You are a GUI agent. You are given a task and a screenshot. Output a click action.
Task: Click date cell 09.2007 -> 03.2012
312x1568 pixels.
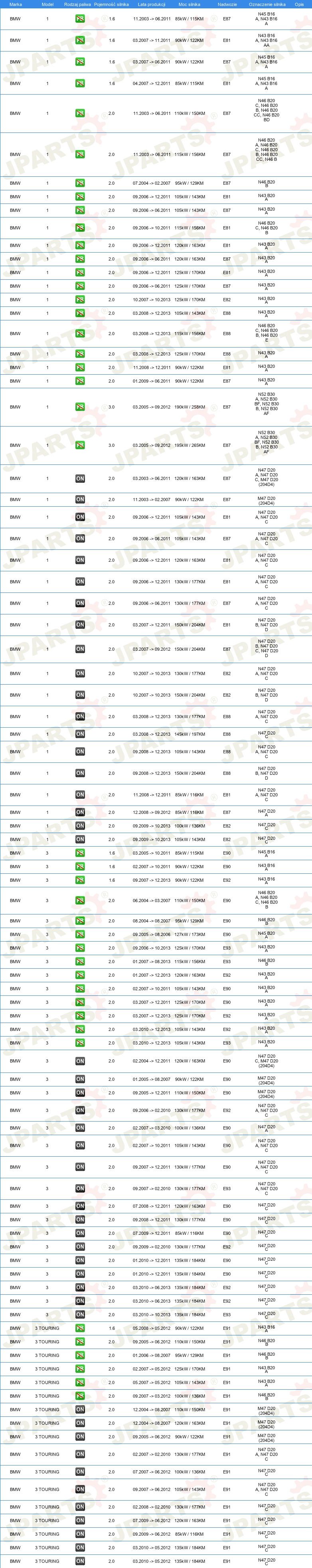152,1396
